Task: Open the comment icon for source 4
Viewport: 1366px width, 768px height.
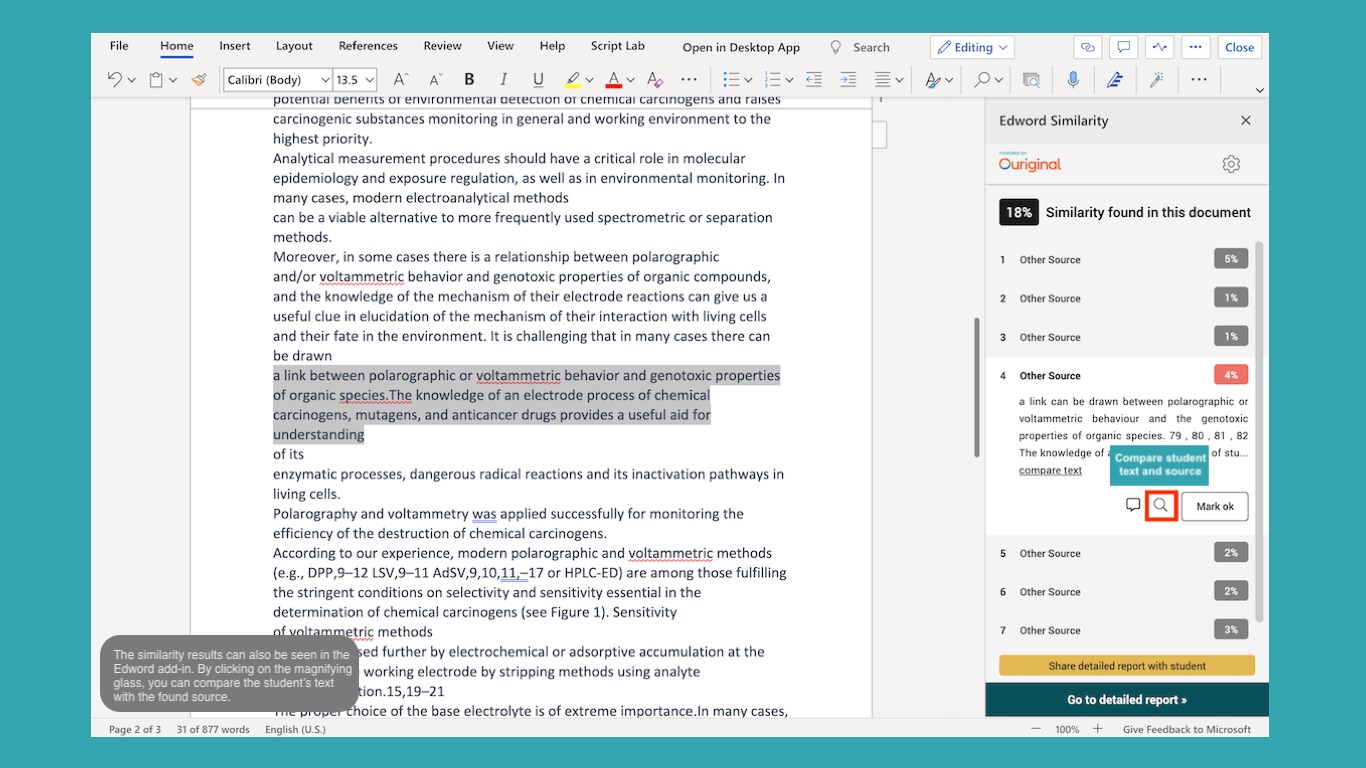Action: point(1132,506)
